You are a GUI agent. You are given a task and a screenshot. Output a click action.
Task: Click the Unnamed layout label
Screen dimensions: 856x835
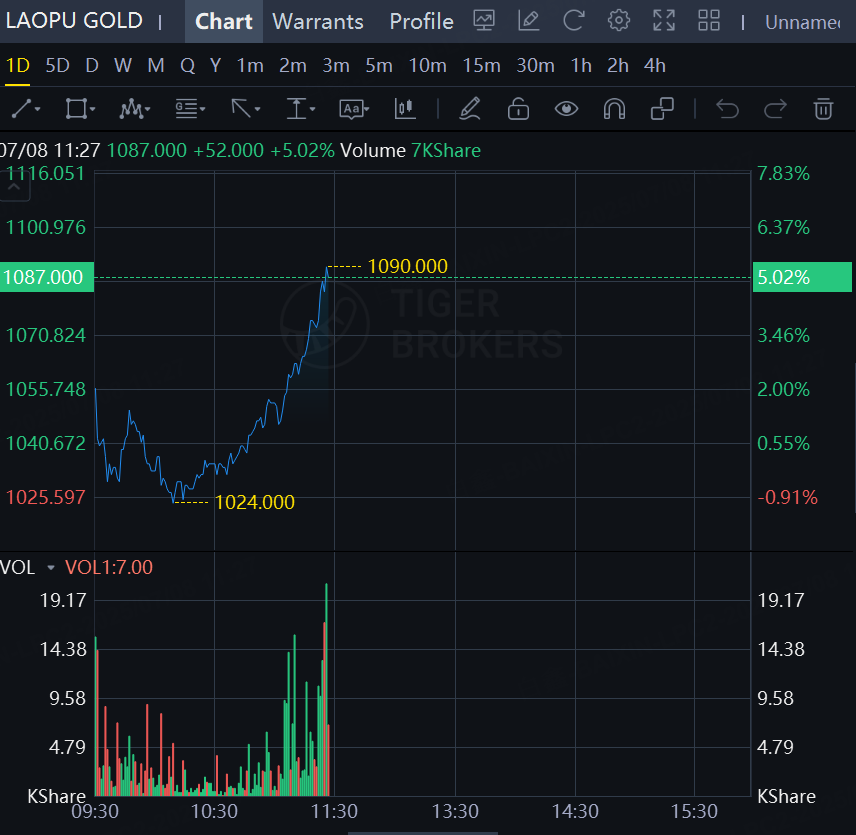pyautogui.click(x=802, y=22)
